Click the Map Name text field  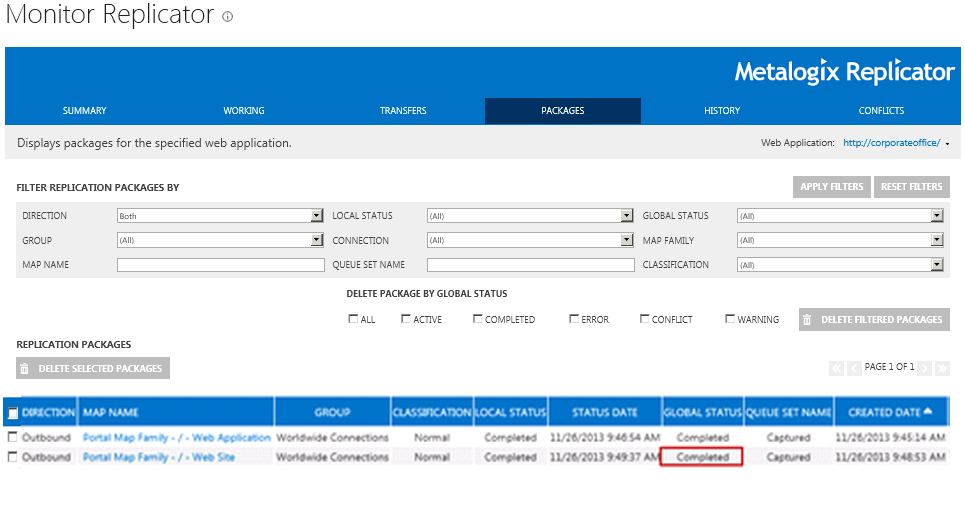click(x=220, y=265)
